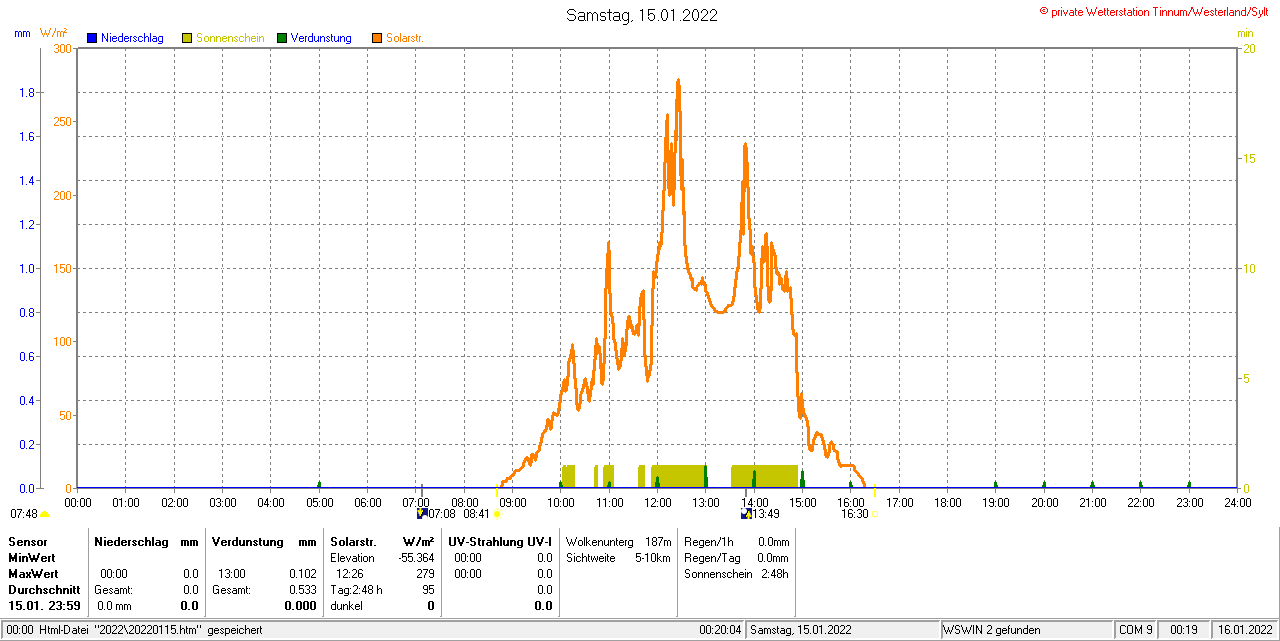Click the Sichtweite 5-10km entry
The height and width of the screenshot is (641, 1280).
(618, 557)
